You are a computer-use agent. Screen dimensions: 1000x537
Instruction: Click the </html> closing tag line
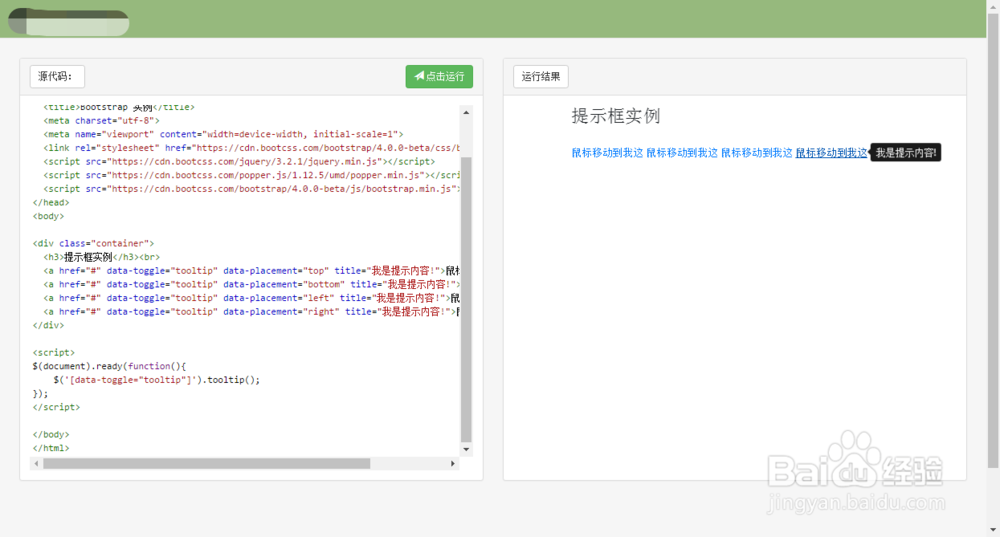click(51, 448)
